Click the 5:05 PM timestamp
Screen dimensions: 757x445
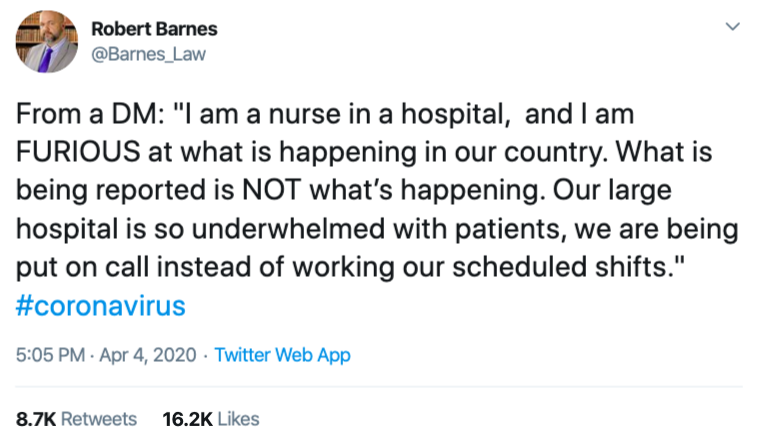[x=49, y=354]
